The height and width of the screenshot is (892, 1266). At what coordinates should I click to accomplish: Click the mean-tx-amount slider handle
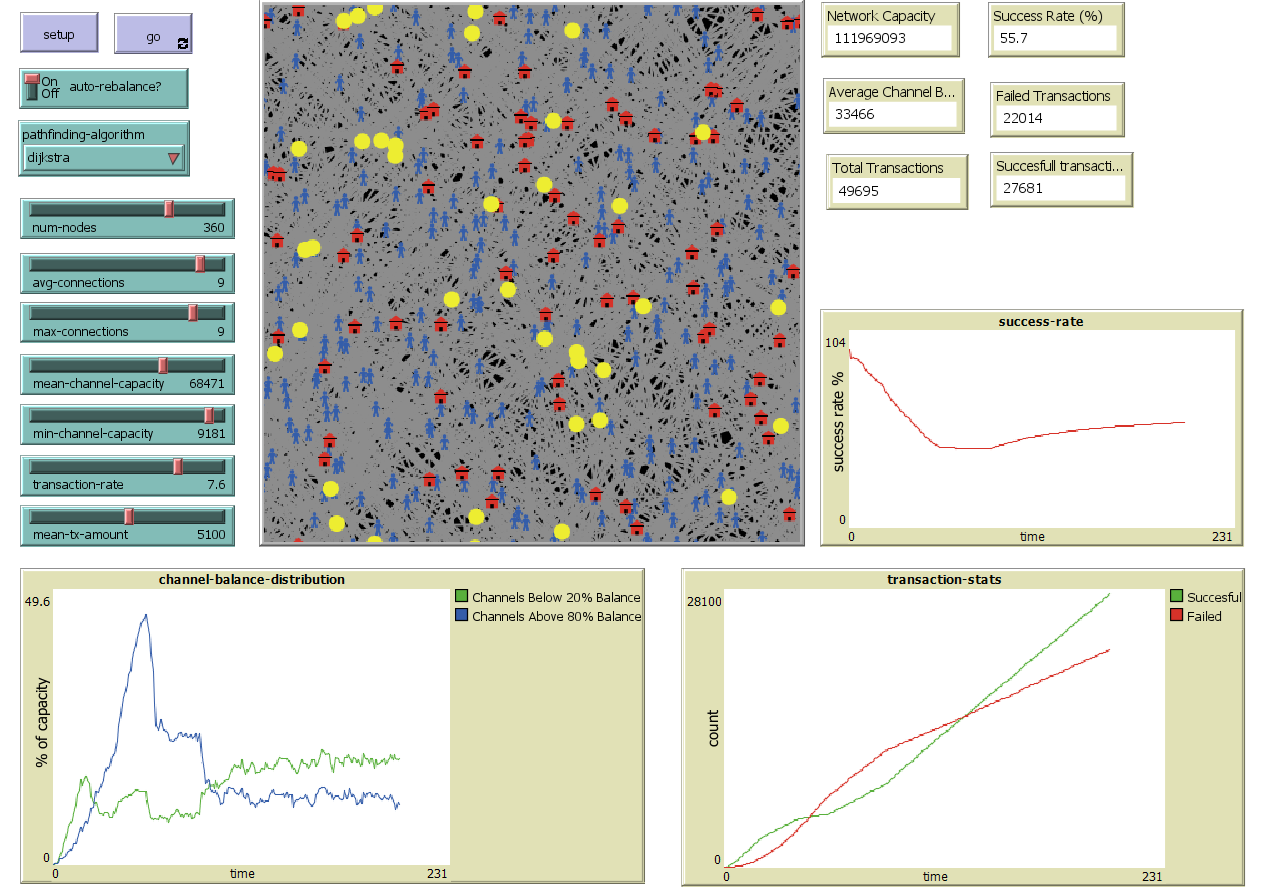(129, 516)
